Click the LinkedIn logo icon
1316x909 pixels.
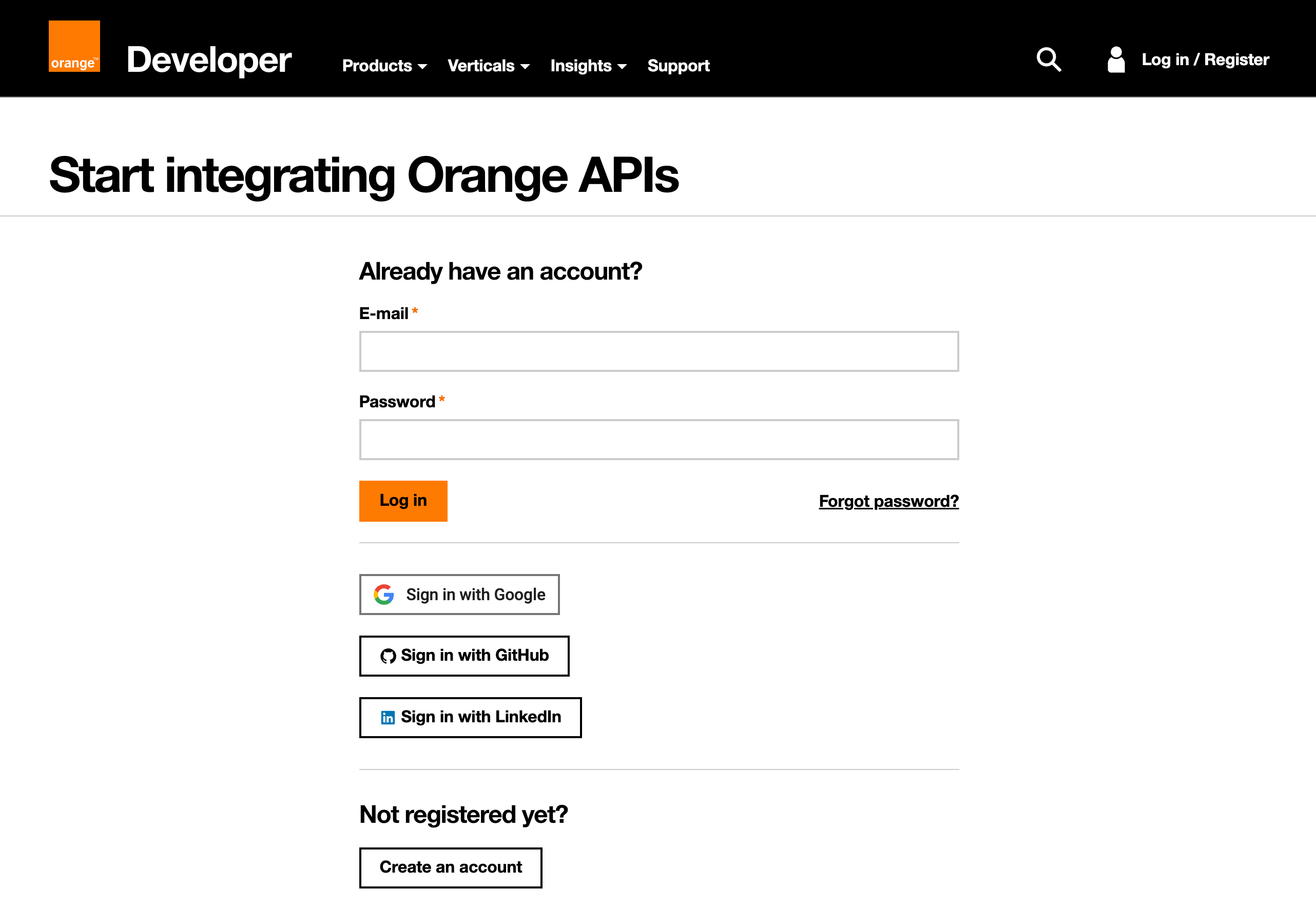point(388,718)
